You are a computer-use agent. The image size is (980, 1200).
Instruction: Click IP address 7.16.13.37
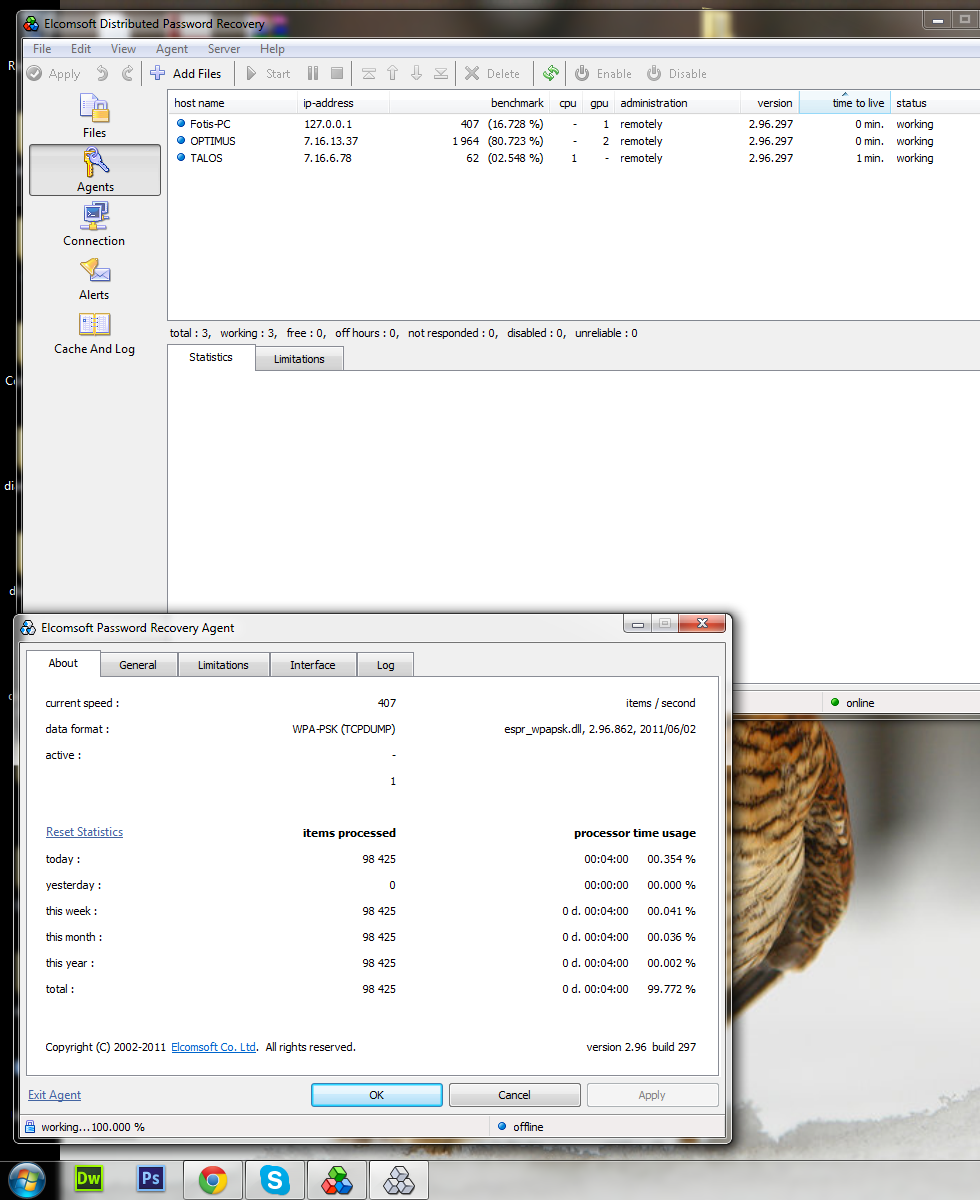[331, 141]
